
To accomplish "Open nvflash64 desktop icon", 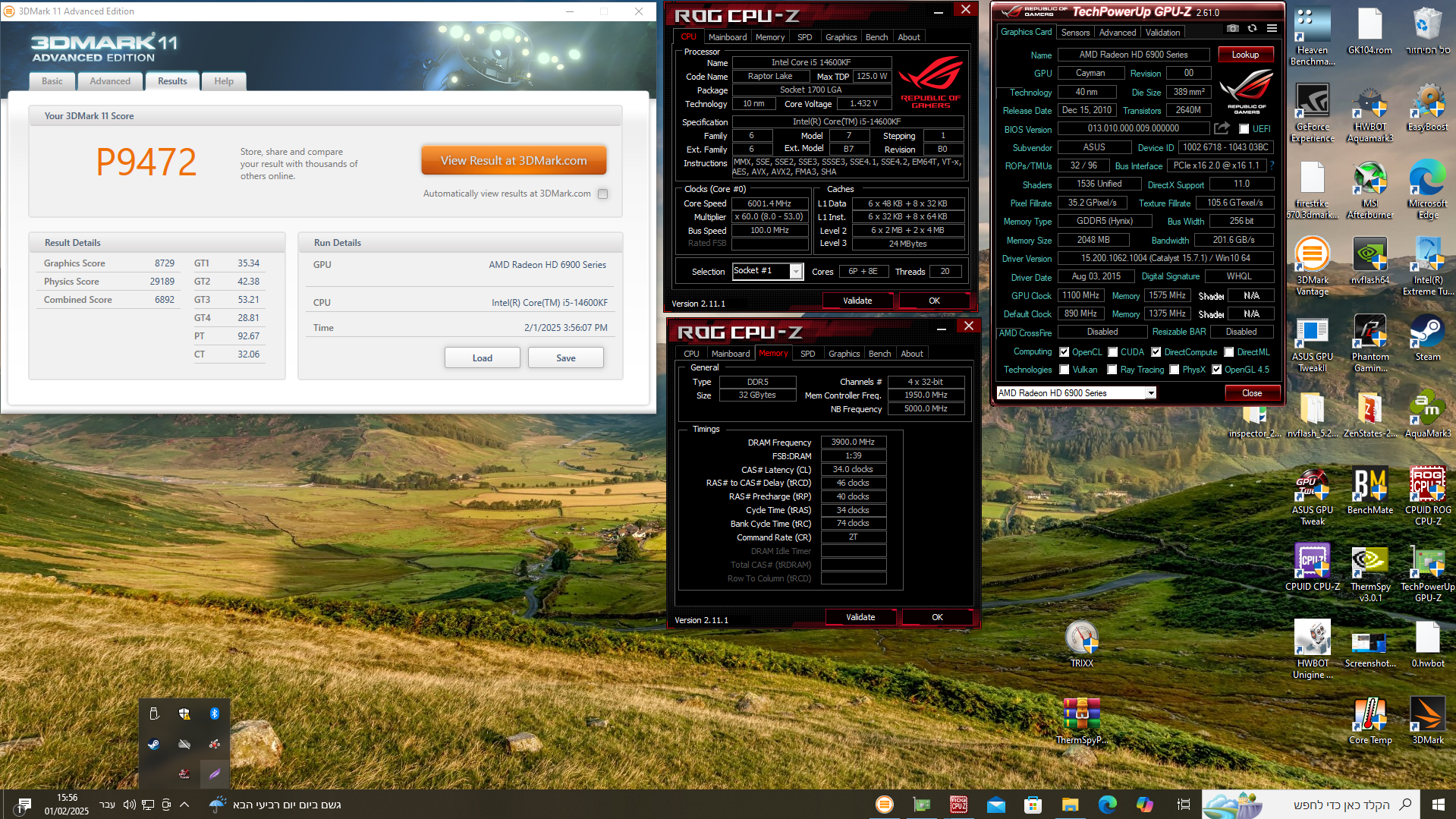I will coord(1370,261).
